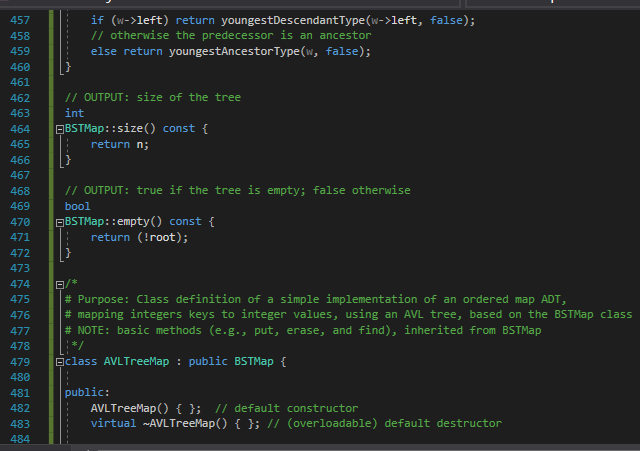This screenshot has width=640, height=451.
Task: Click the 'bool' return type on line 469
Action: pos(78,207)
